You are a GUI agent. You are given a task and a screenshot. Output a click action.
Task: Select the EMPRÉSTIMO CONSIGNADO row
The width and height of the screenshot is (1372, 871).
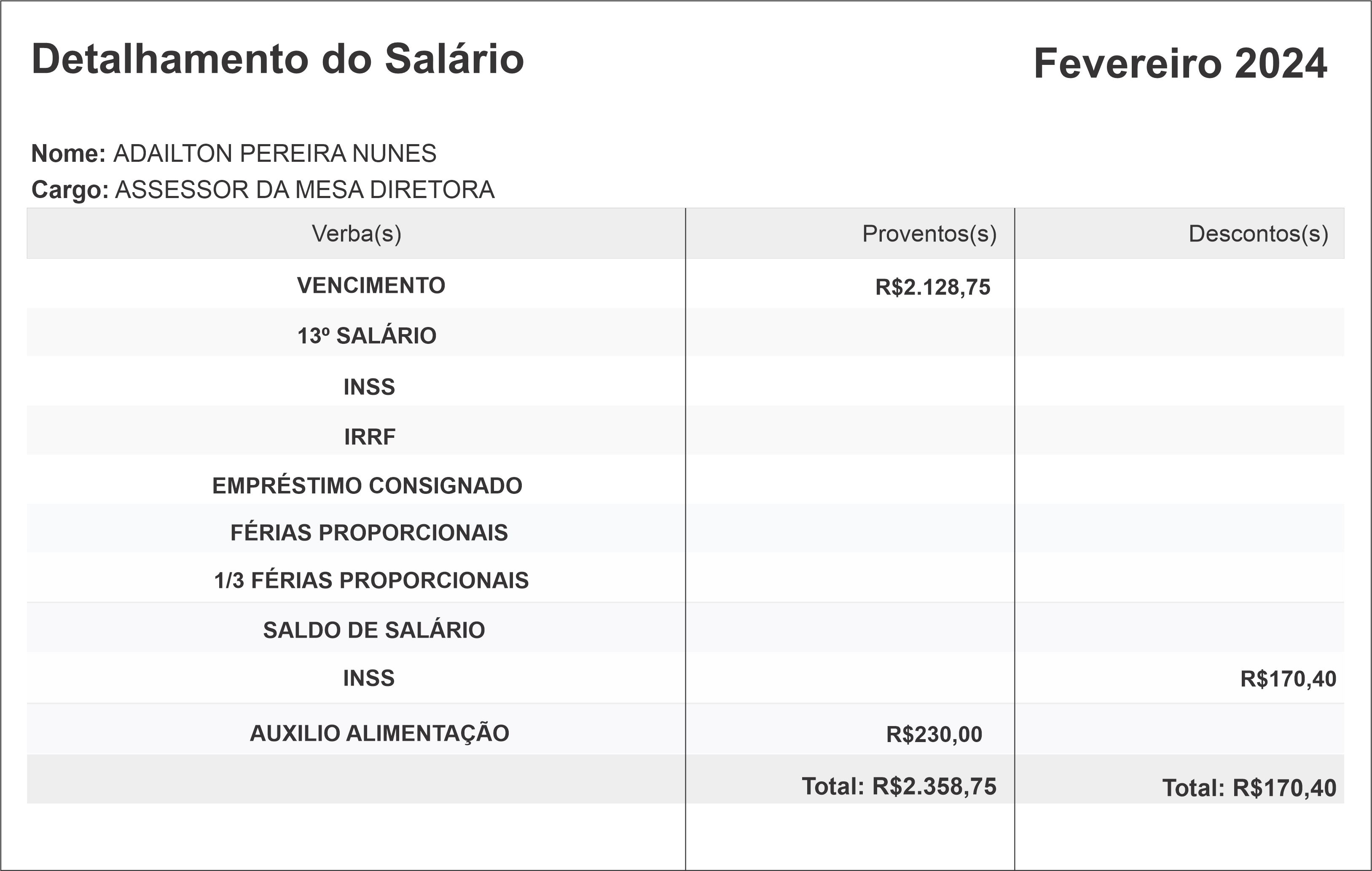367,486
